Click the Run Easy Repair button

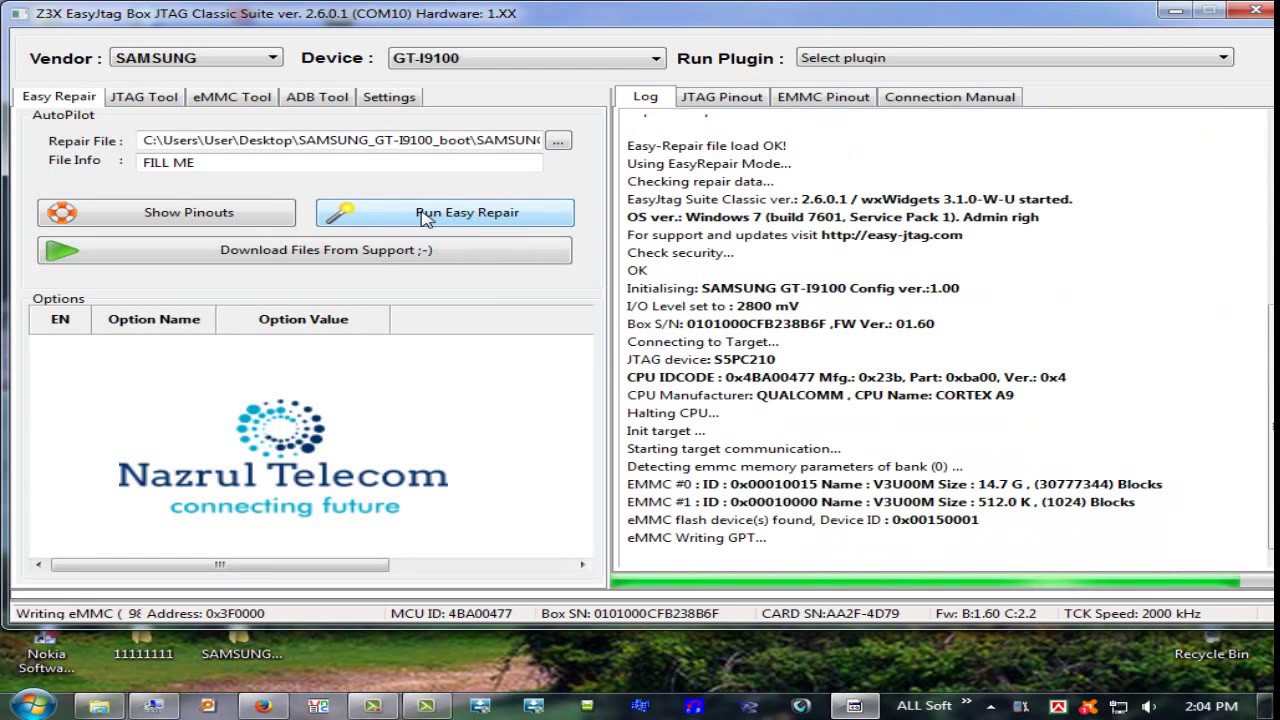pyautogui.click(x=445, y=213)
